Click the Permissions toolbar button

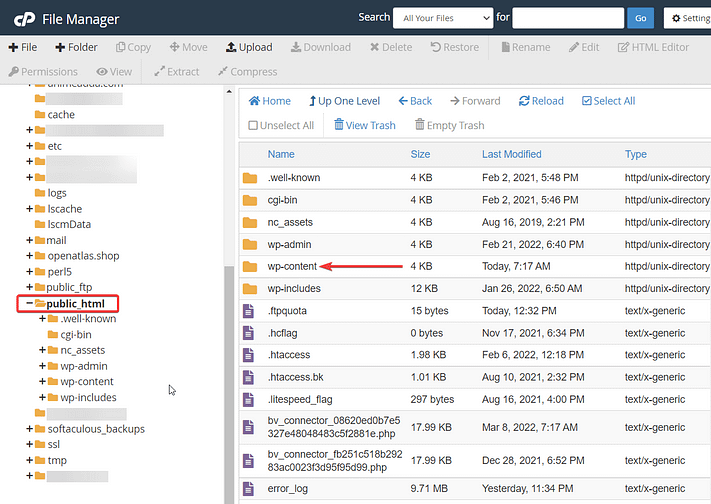[43, 72]
